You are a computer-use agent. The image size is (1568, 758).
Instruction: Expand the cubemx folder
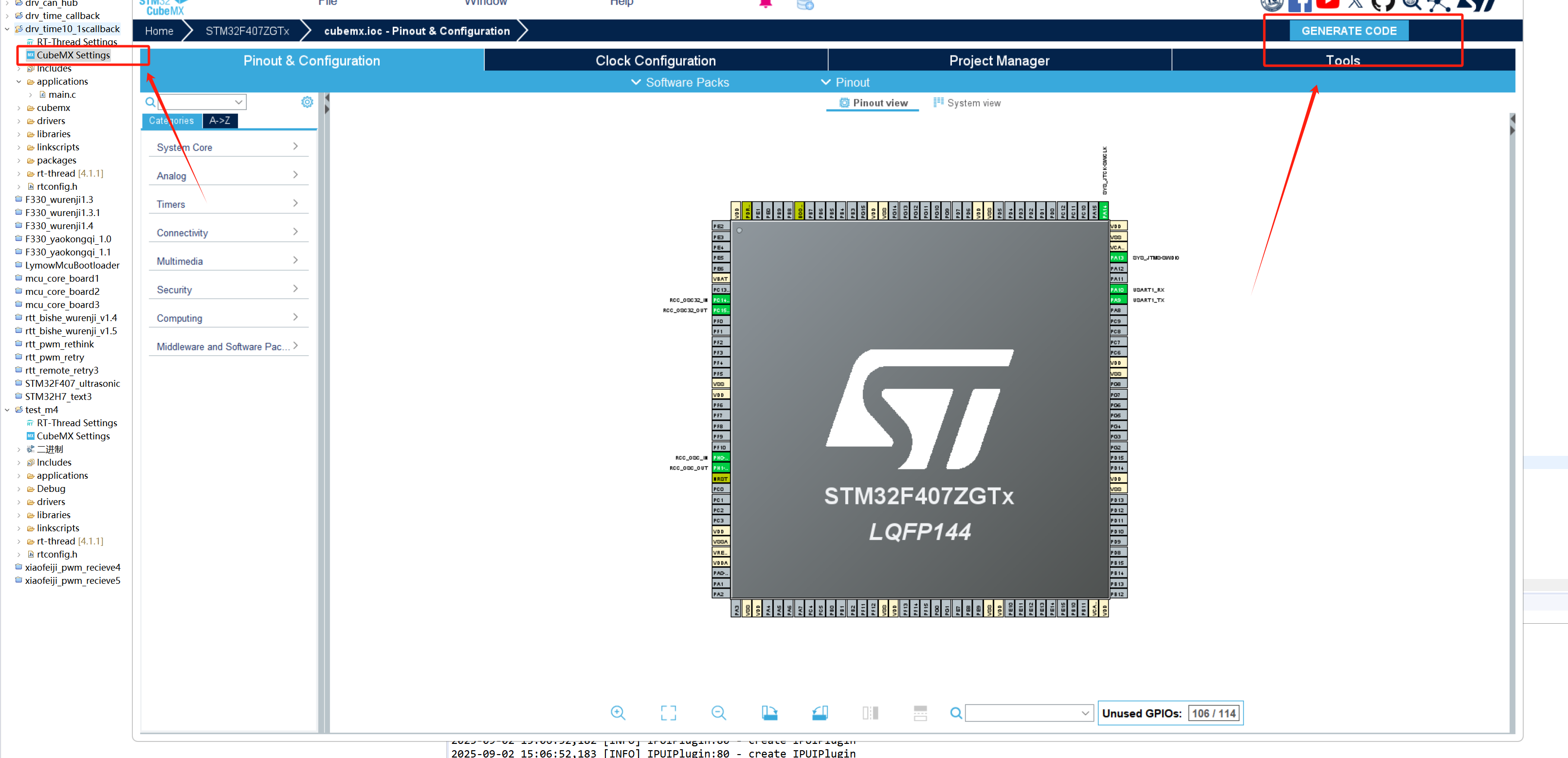click(19, 108)
